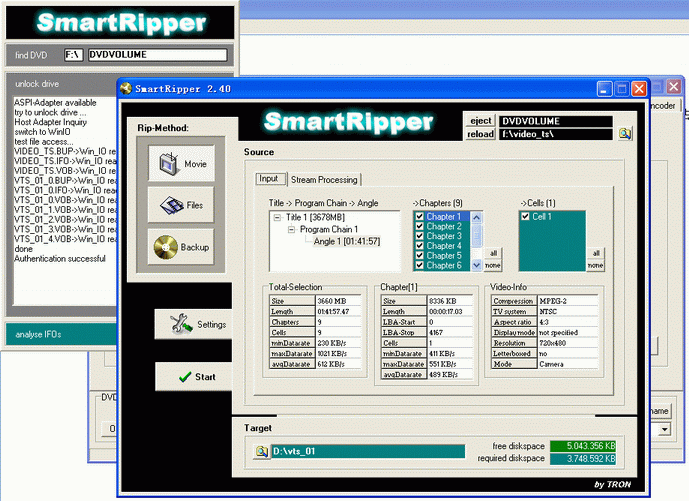Click Resolution value 720x480
Screen dimensions: 689x501
(x=568, y=343)
